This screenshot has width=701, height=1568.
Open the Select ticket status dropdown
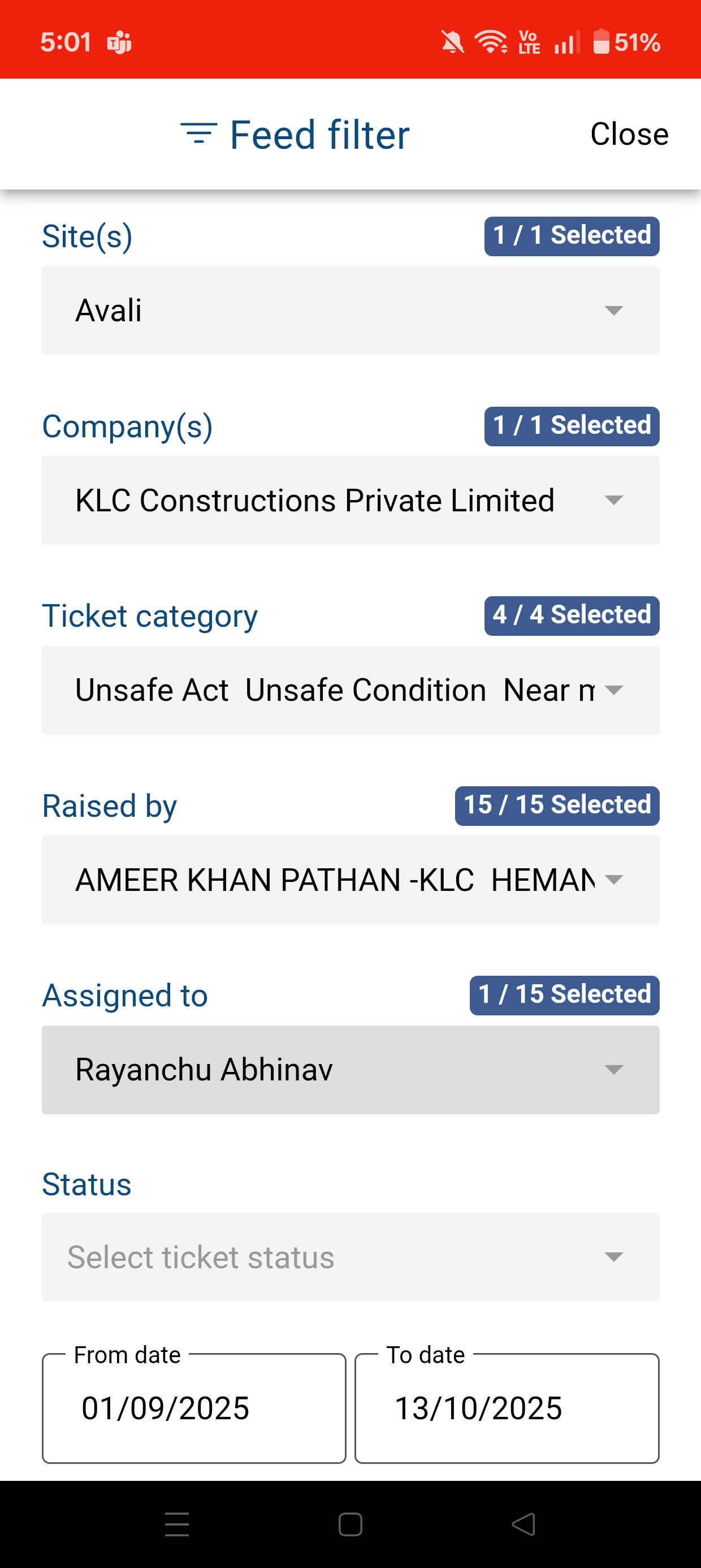tap(350, 1257)
